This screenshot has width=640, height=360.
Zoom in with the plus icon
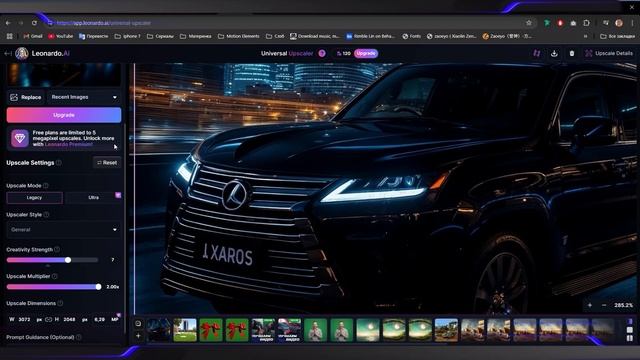590,305
